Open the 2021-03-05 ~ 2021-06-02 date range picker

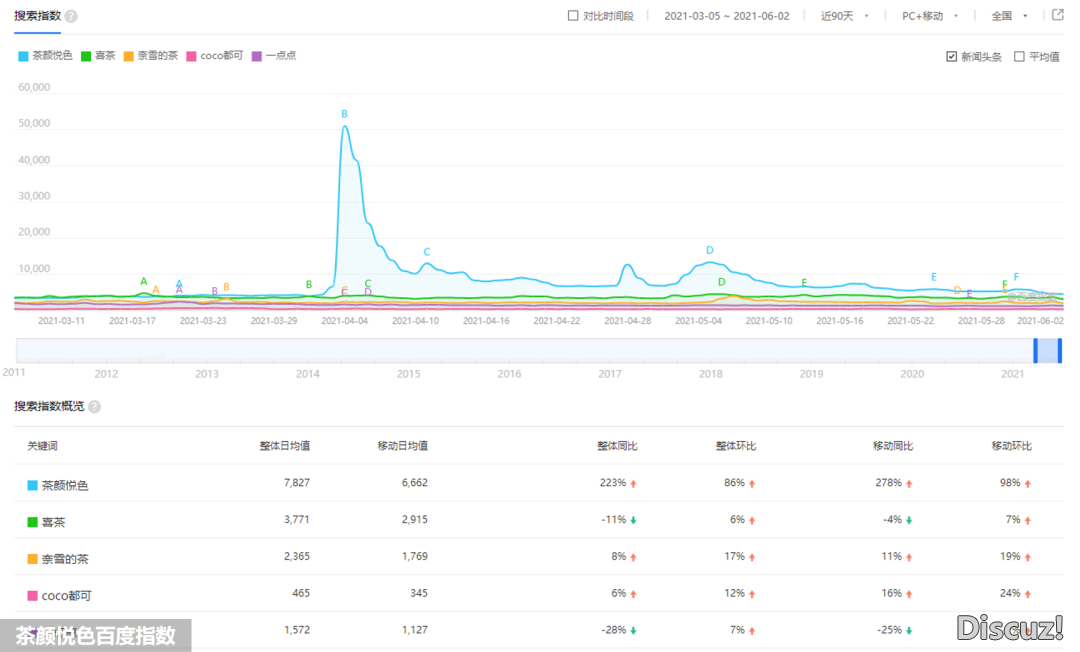point(727,16)
